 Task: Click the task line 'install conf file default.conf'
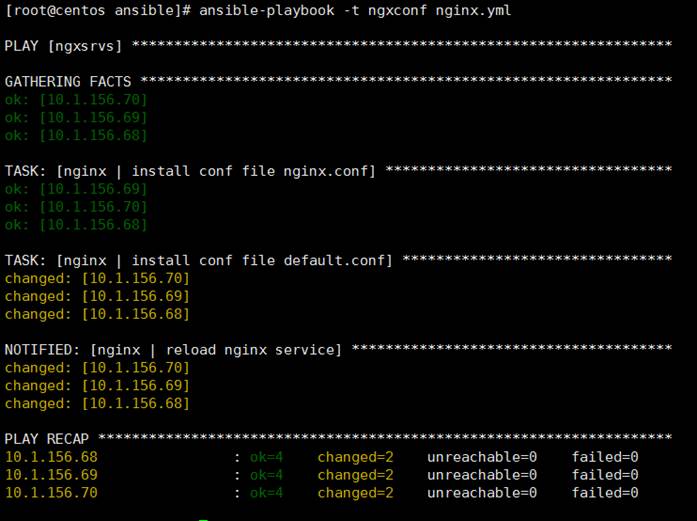338,260
